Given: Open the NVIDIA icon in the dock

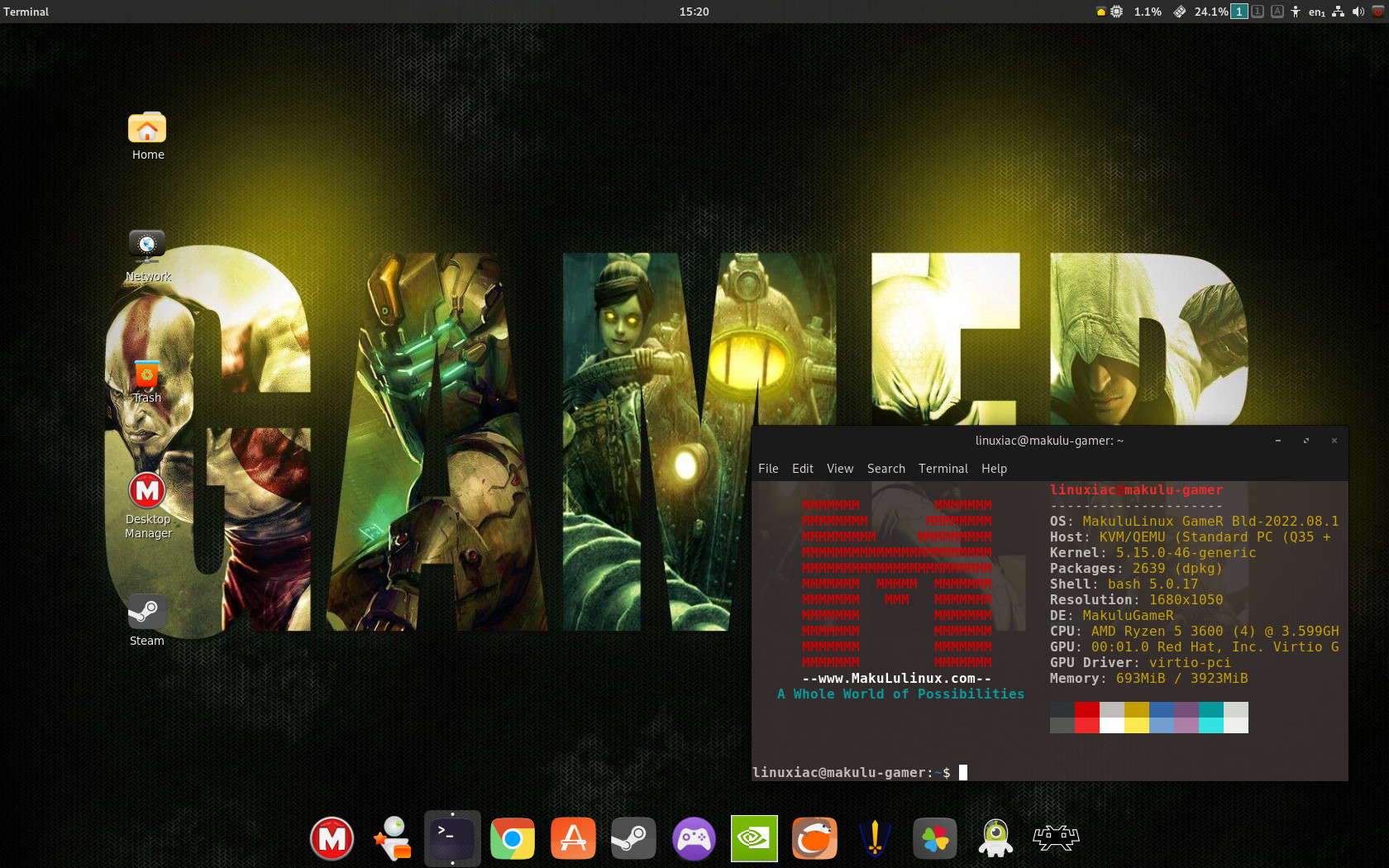Looking at the screenshot, I should coord(754,838).
